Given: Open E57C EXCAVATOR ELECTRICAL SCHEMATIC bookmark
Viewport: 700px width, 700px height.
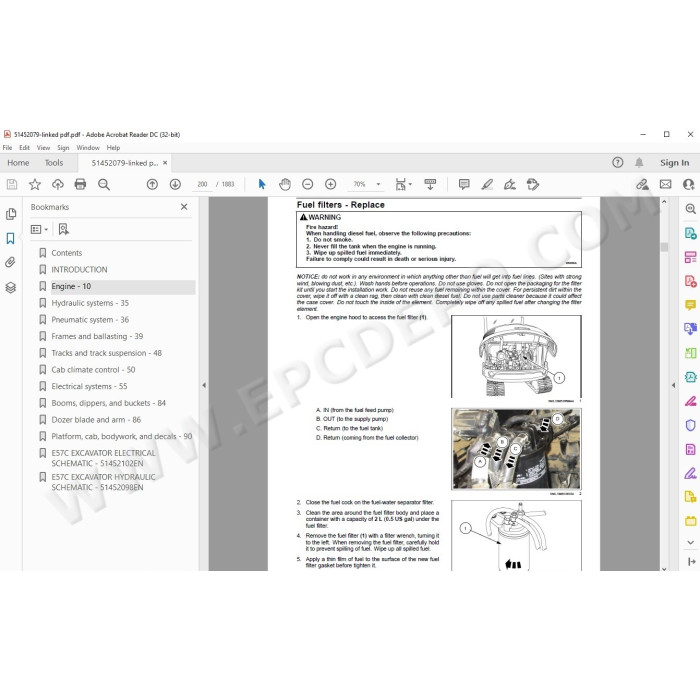Looking at the screenshot, I should pyautogui.click(x=103, y=458).
